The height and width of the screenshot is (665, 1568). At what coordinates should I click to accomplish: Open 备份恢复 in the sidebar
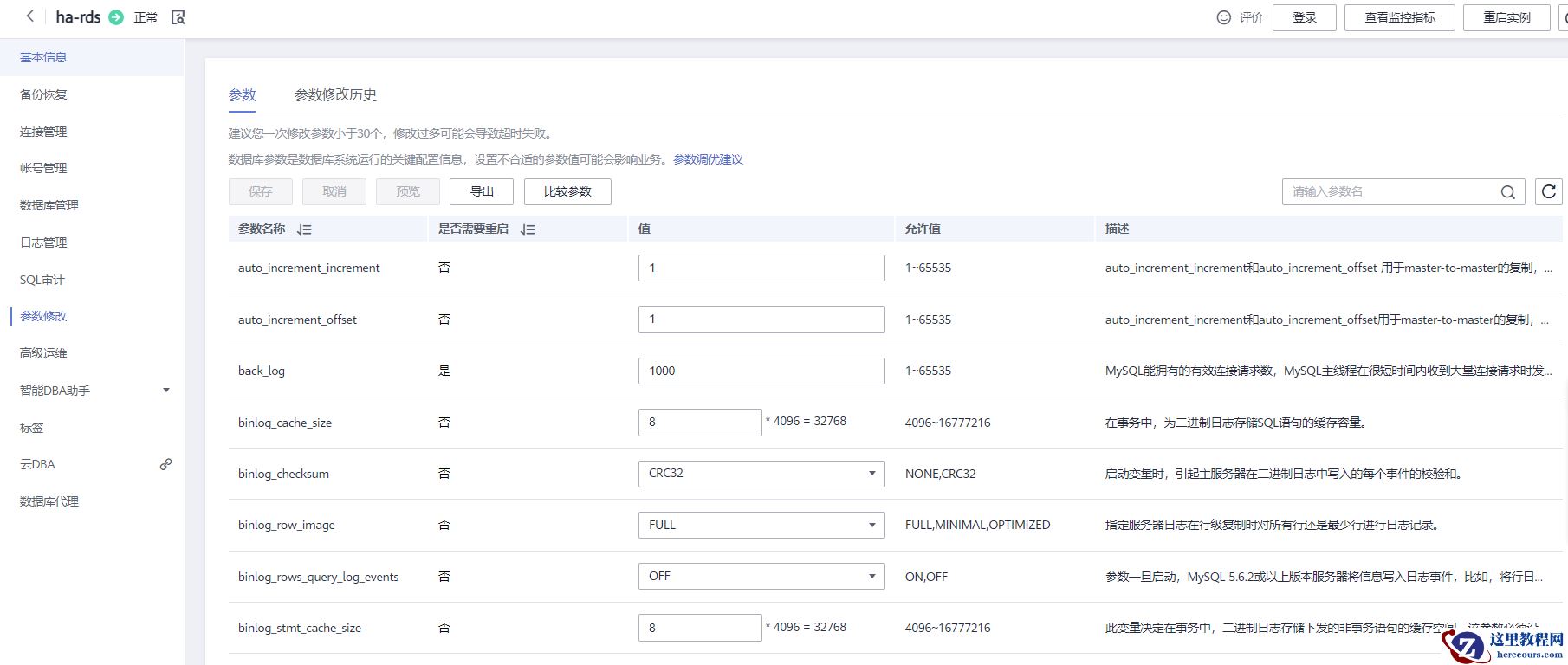(43, 94)
